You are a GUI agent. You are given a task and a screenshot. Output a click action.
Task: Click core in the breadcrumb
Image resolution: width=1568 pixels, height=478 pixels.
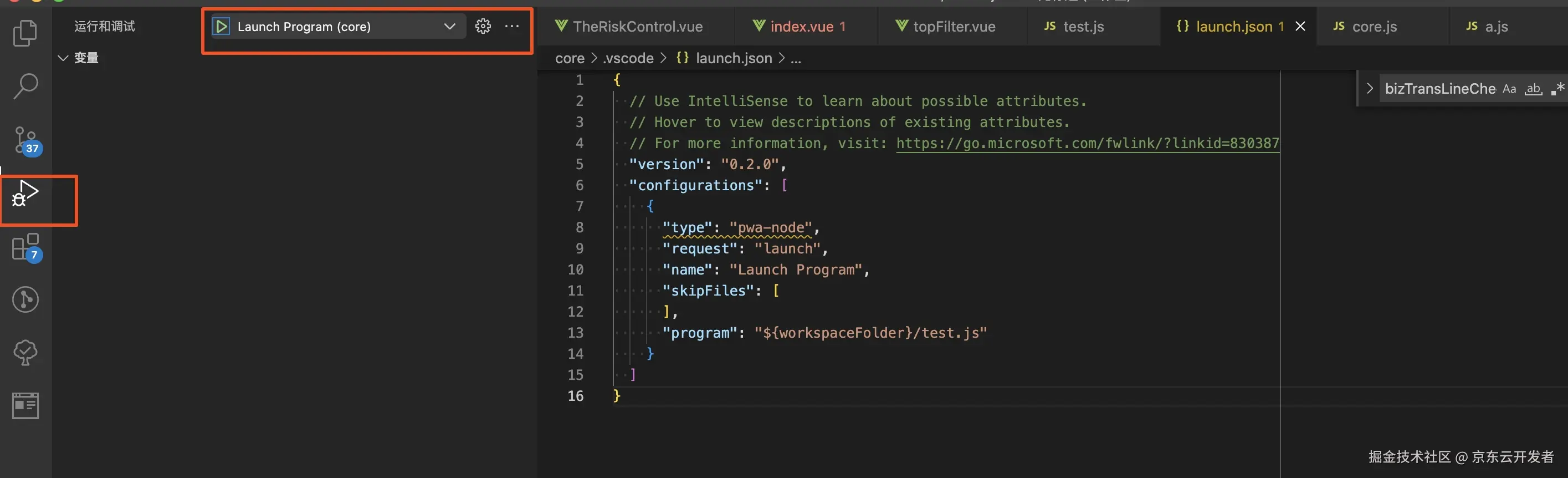pos(570,58)
